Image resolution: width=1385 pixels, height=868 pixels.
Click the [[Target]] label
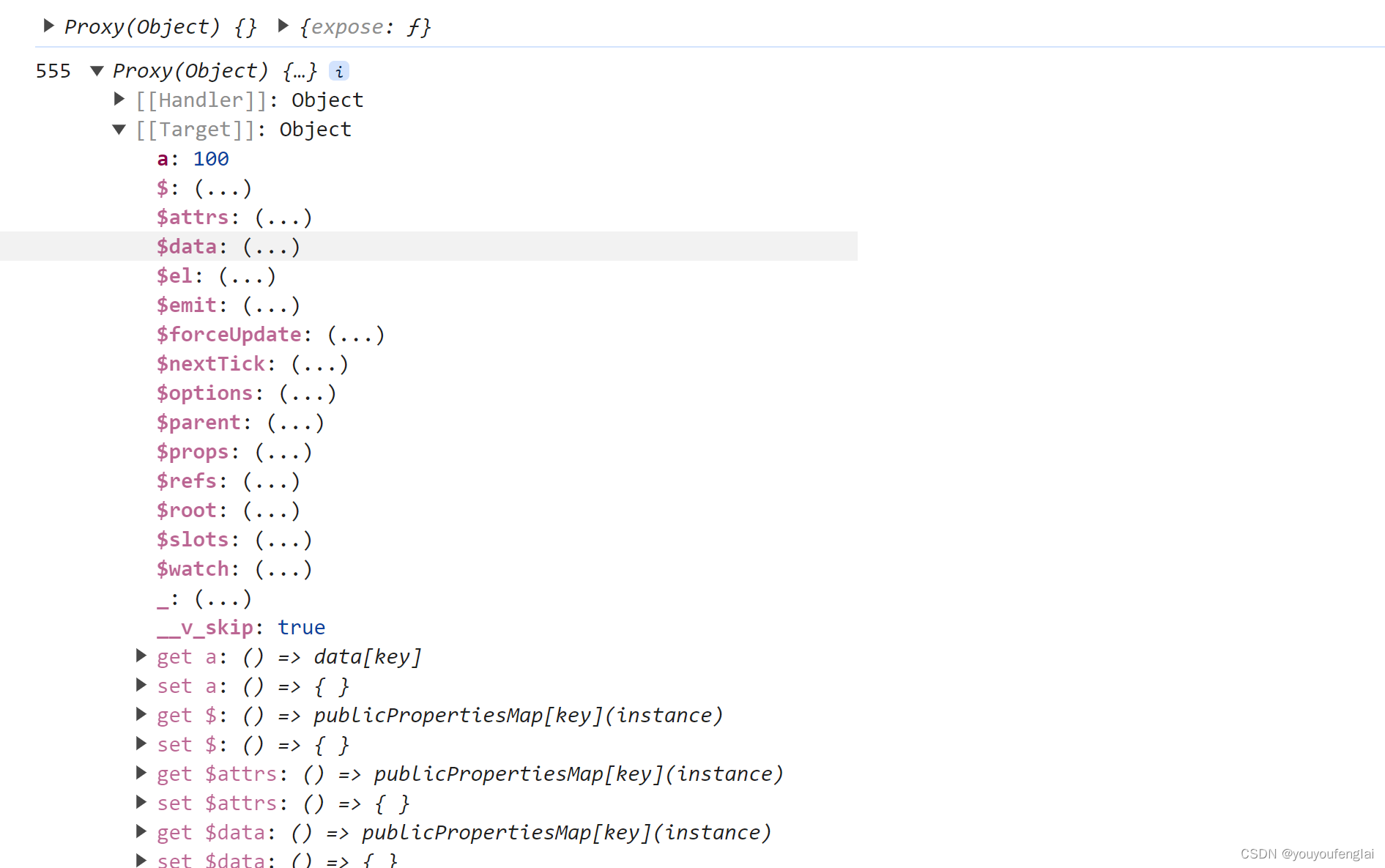[195, 129]
